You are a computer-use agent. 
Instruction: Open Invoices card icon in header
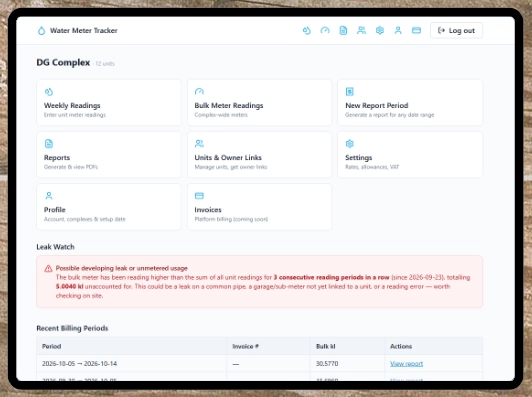417,31
